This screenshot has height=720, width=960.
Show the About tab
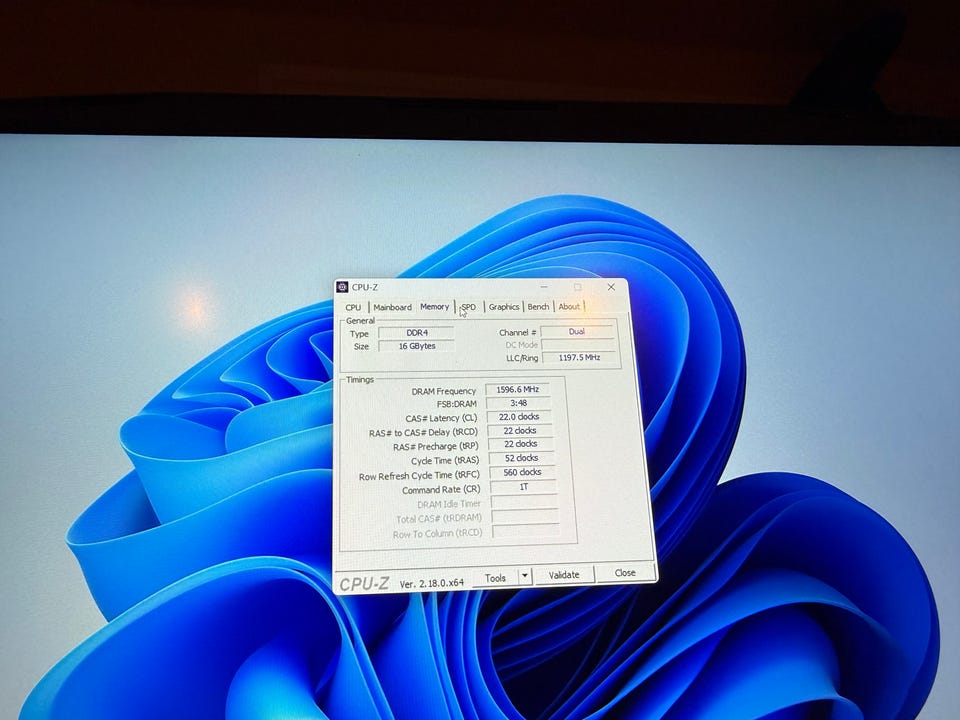coord(569,307)
